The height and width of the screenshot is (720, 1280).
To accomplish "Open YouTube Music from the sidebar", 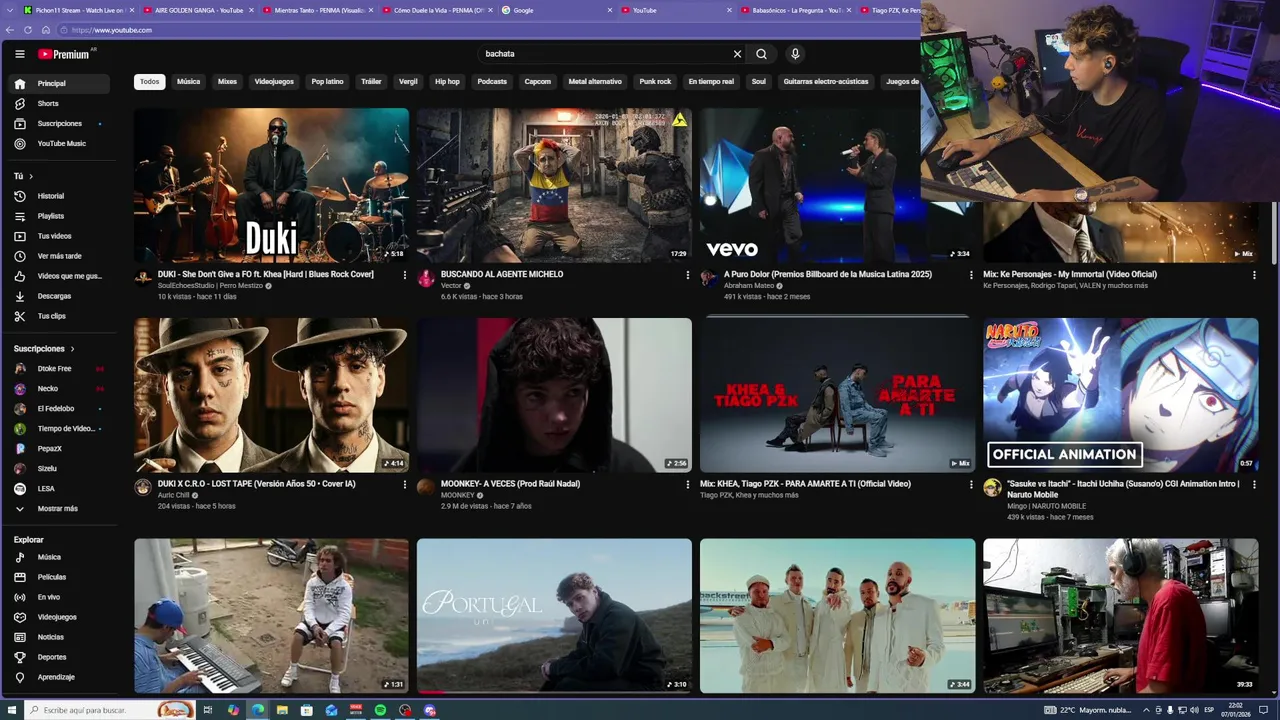I will 60,144.
